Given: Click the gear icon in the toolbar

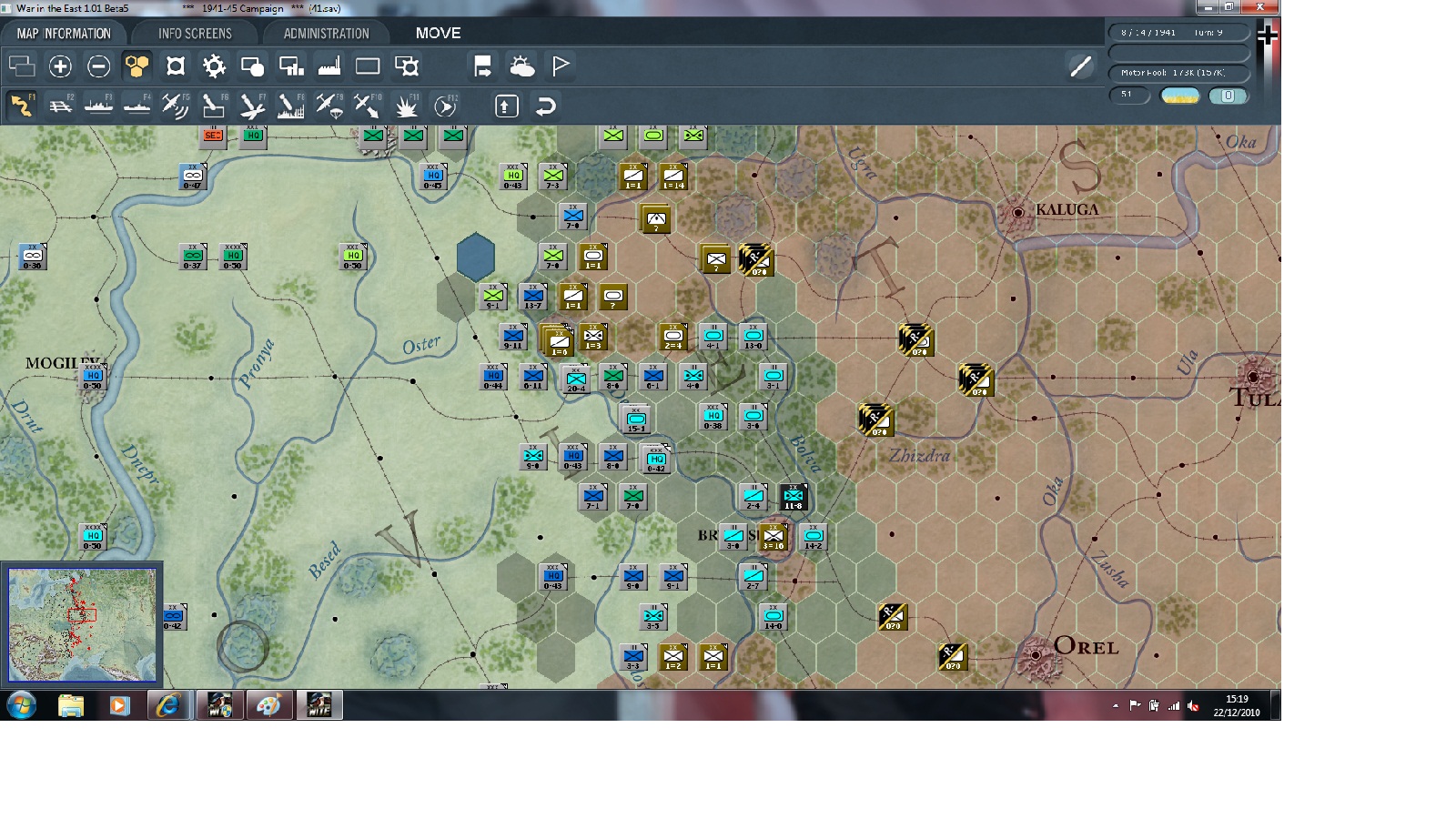Looking at the screenshot, I should pos(214,66).
